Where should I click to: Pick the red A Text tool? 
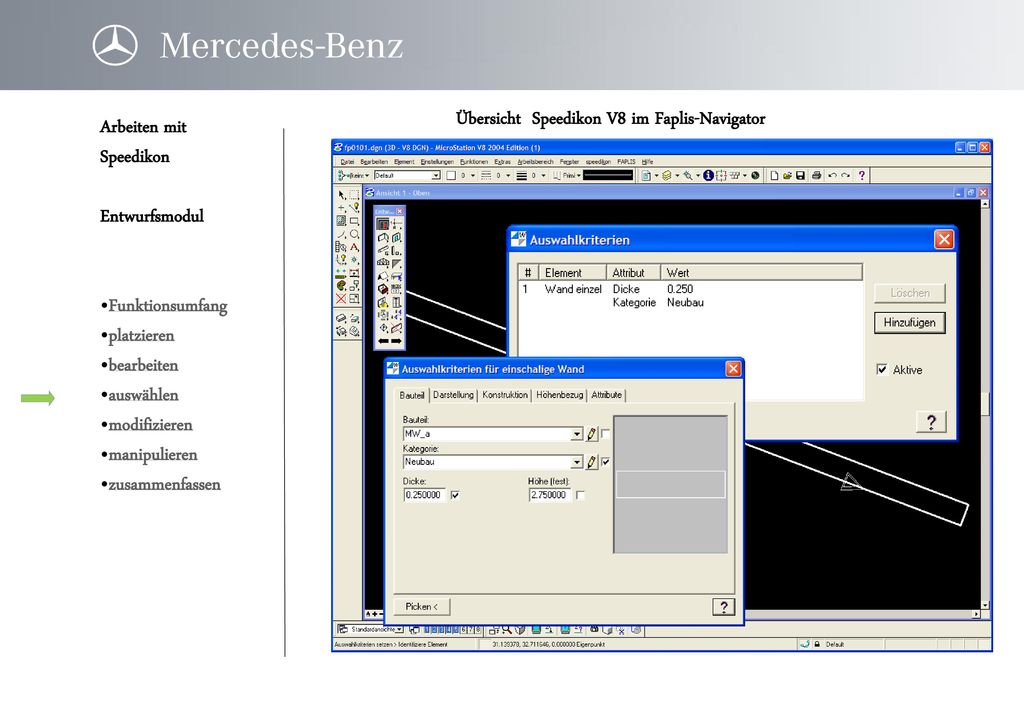point(354,247)
